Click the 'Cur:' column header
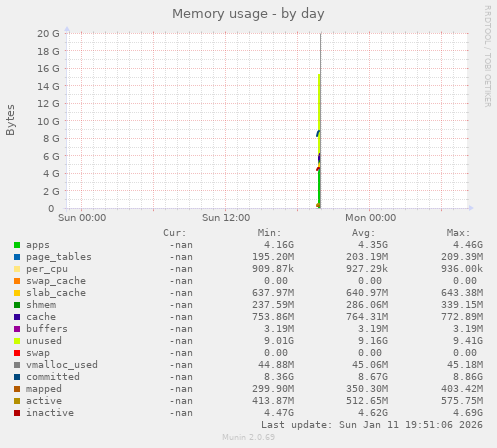Screen dimensions: 497x448 pos(175,233)
